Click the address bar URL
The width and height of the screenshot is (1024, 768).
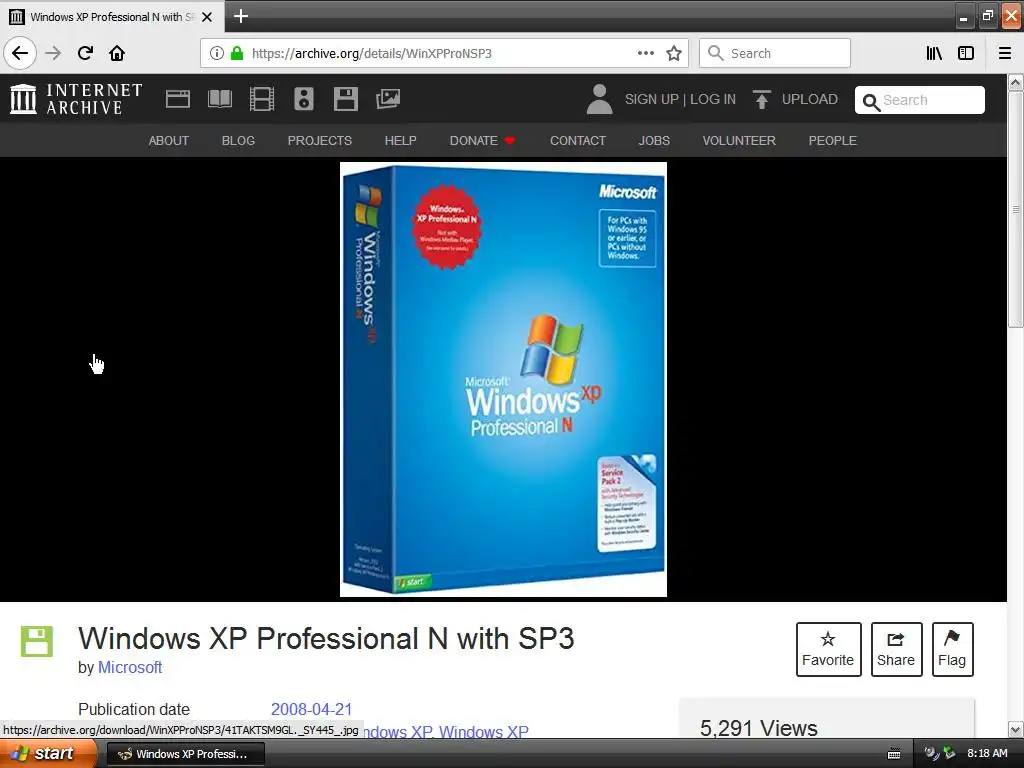click(372, 54)
